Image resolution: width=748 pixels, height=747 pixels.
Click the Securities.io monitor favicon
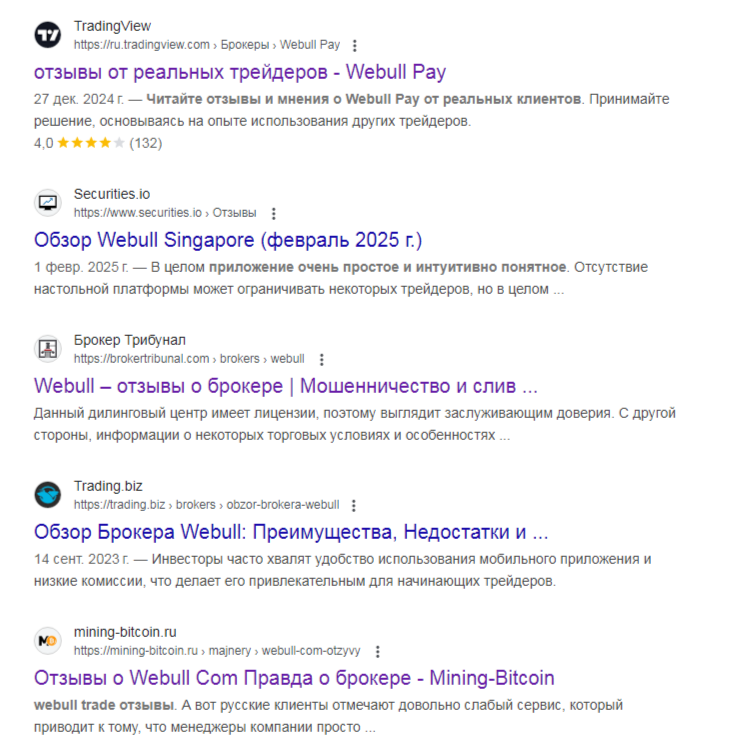48,203
